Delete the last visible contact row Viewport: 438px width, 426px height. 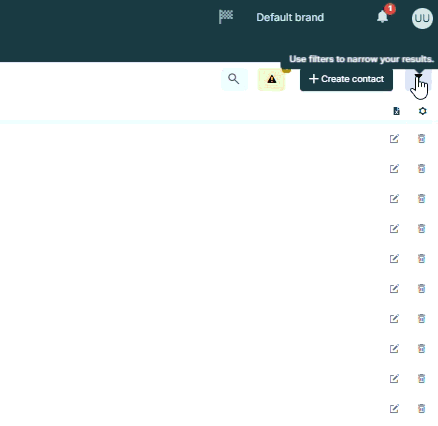(x=422, y=408)
